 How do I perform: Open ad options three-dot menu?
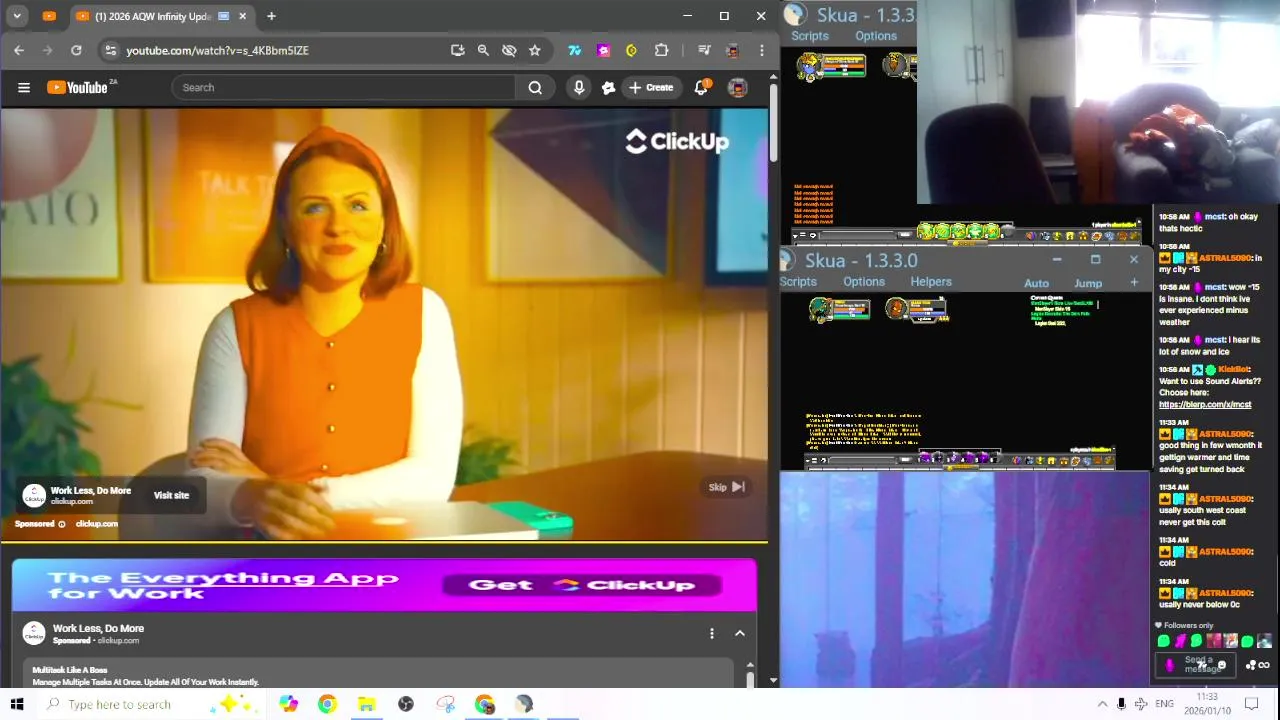coord(711,633)
